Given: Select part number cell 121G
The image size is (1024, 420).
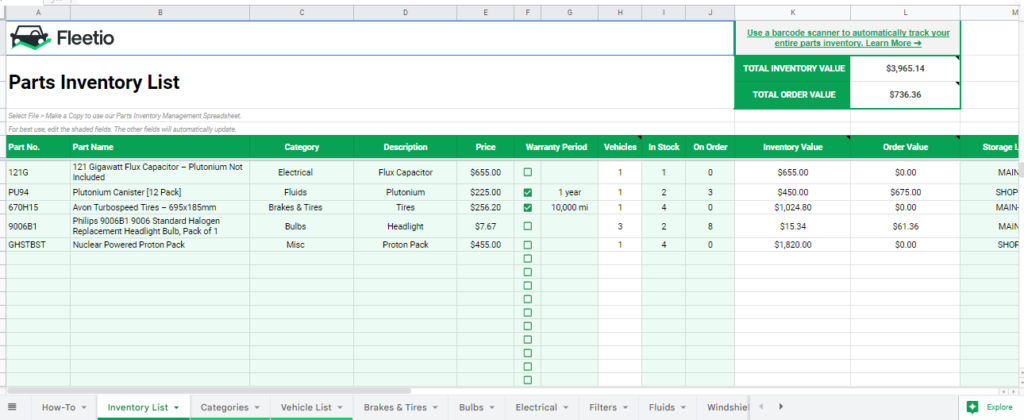Looking at the screenshot, I should (38, 172).
